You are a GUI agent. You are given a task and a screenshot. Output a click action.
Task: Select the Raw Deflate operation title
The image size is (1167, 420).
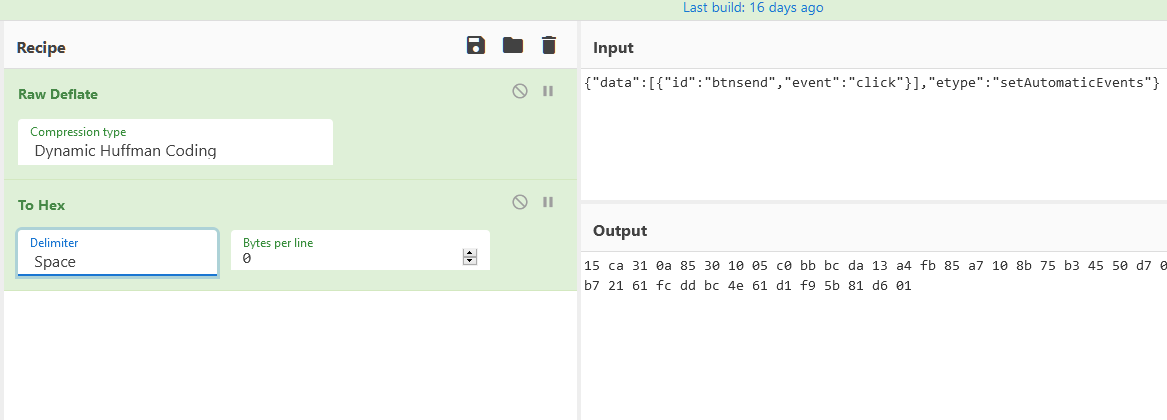click(x=58, y=94)
